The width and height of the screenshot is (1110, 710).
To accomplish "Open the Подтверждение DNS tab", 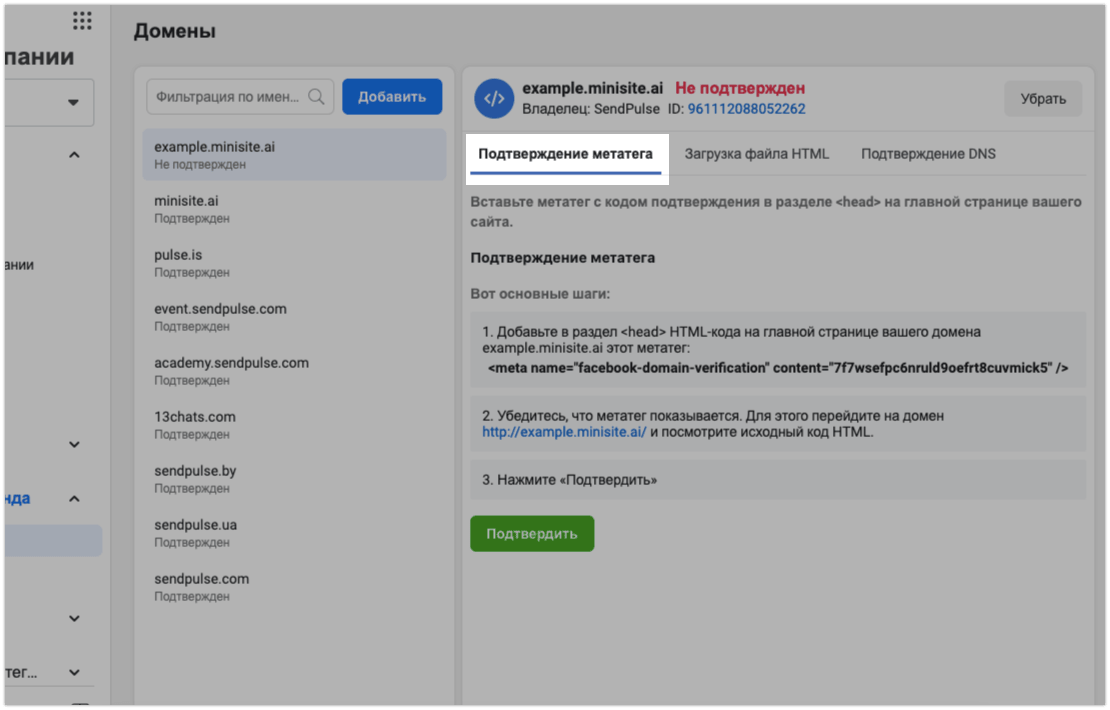I will [928, 154].
